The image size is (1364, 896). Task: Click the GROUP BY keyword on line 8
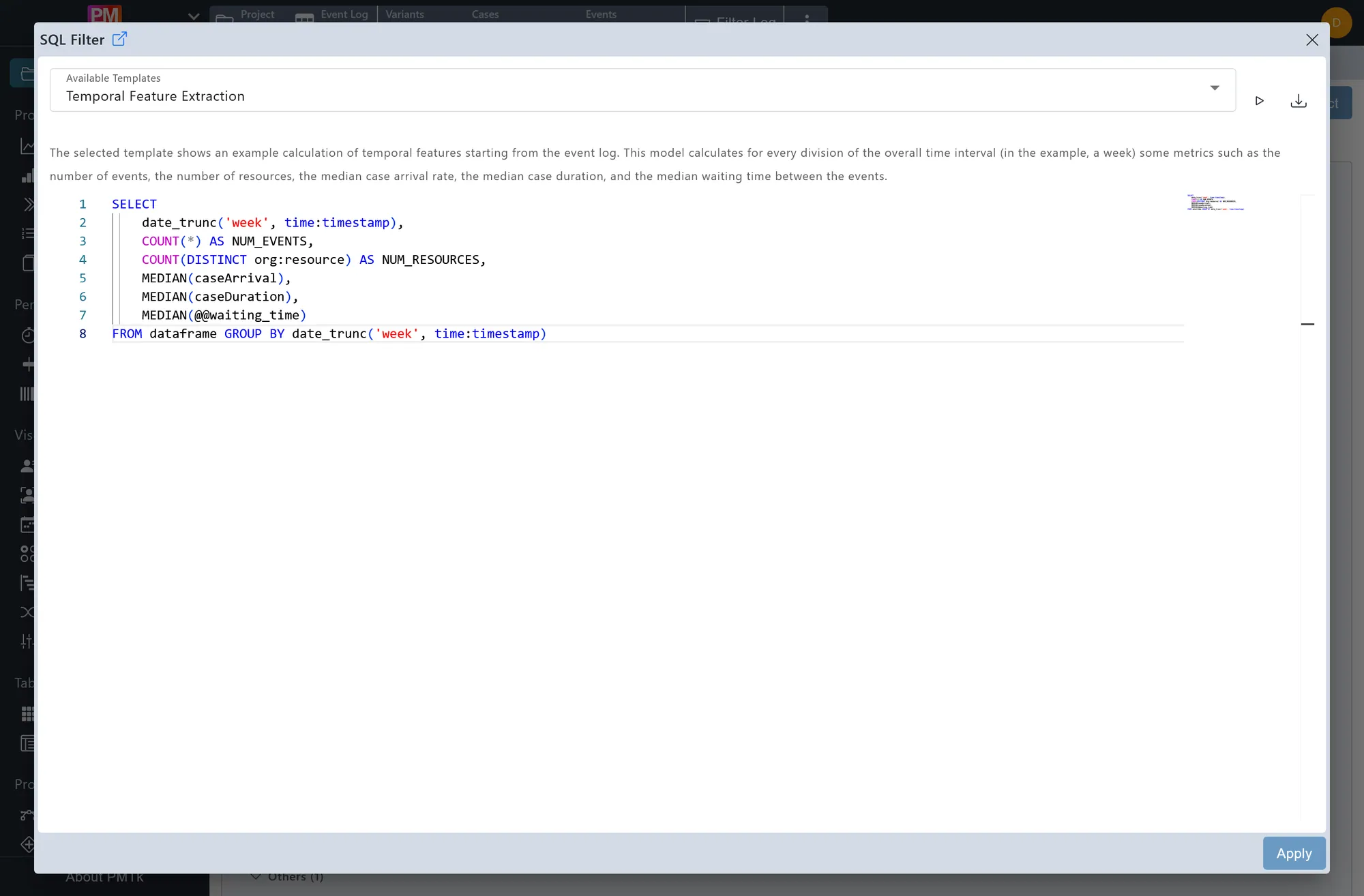pos(254,333)
